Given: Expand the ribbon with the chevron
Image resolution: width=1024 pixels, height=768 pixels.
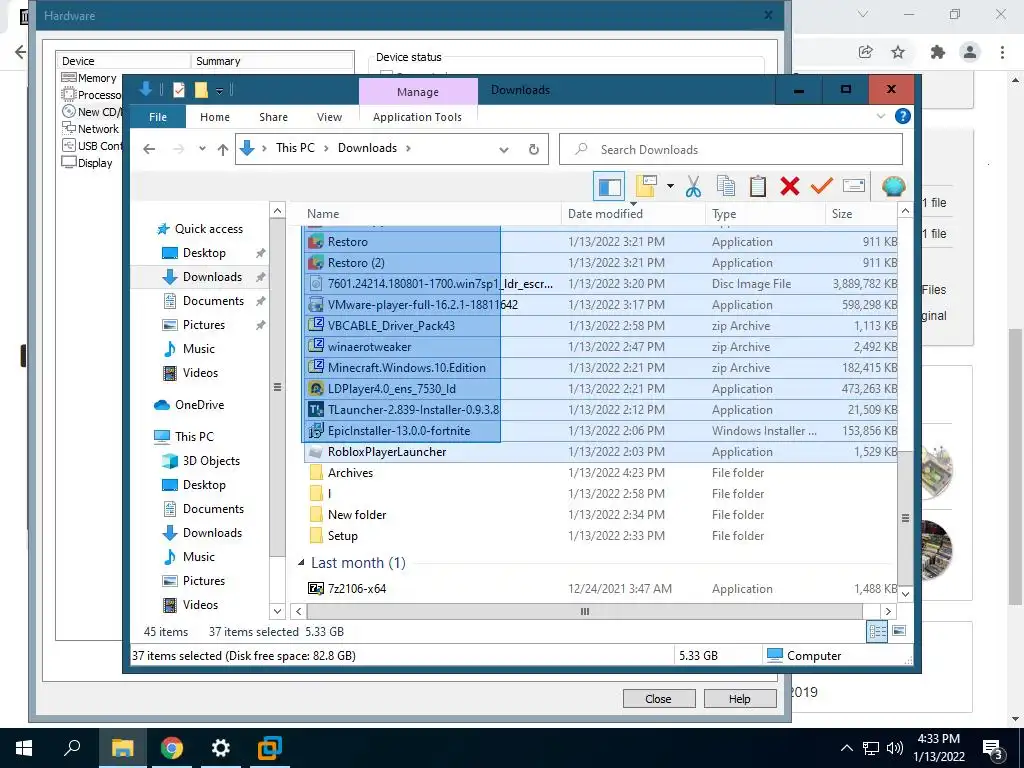Looking at the screenshot, I should (880, 116).
